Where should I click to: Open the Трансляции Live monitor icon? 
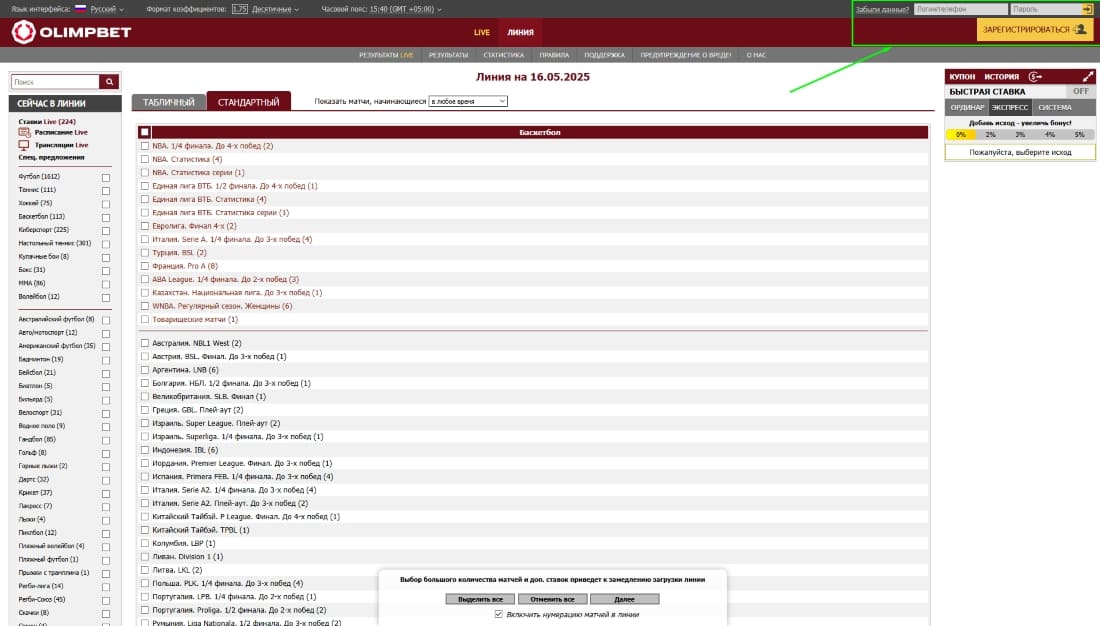point(24,145)
